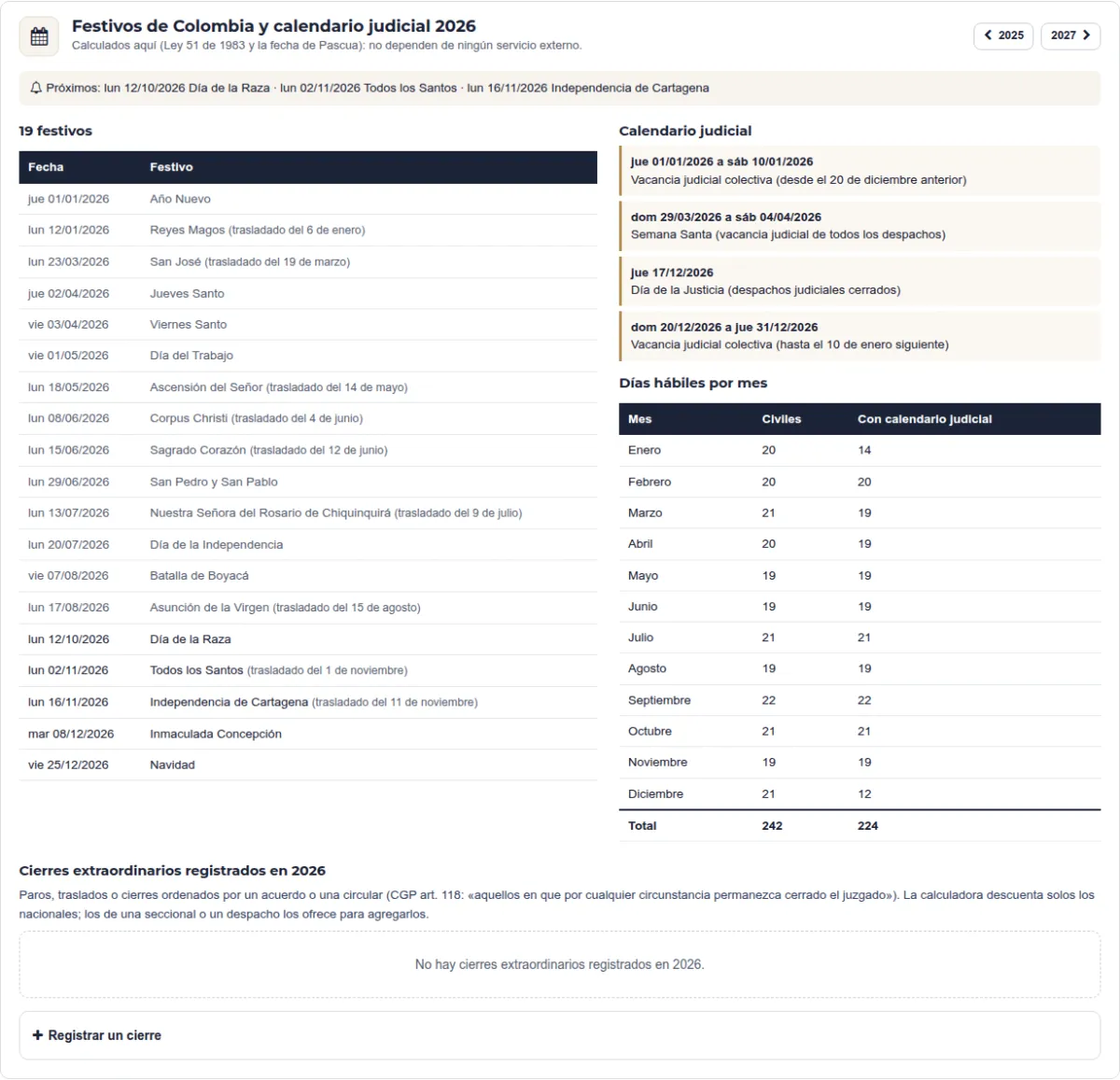Viewport: 1120px width, 1080px height.
Task: Click the bell icon in the Próximos banner
Action: pyautogui.click(x=36, y=88)
